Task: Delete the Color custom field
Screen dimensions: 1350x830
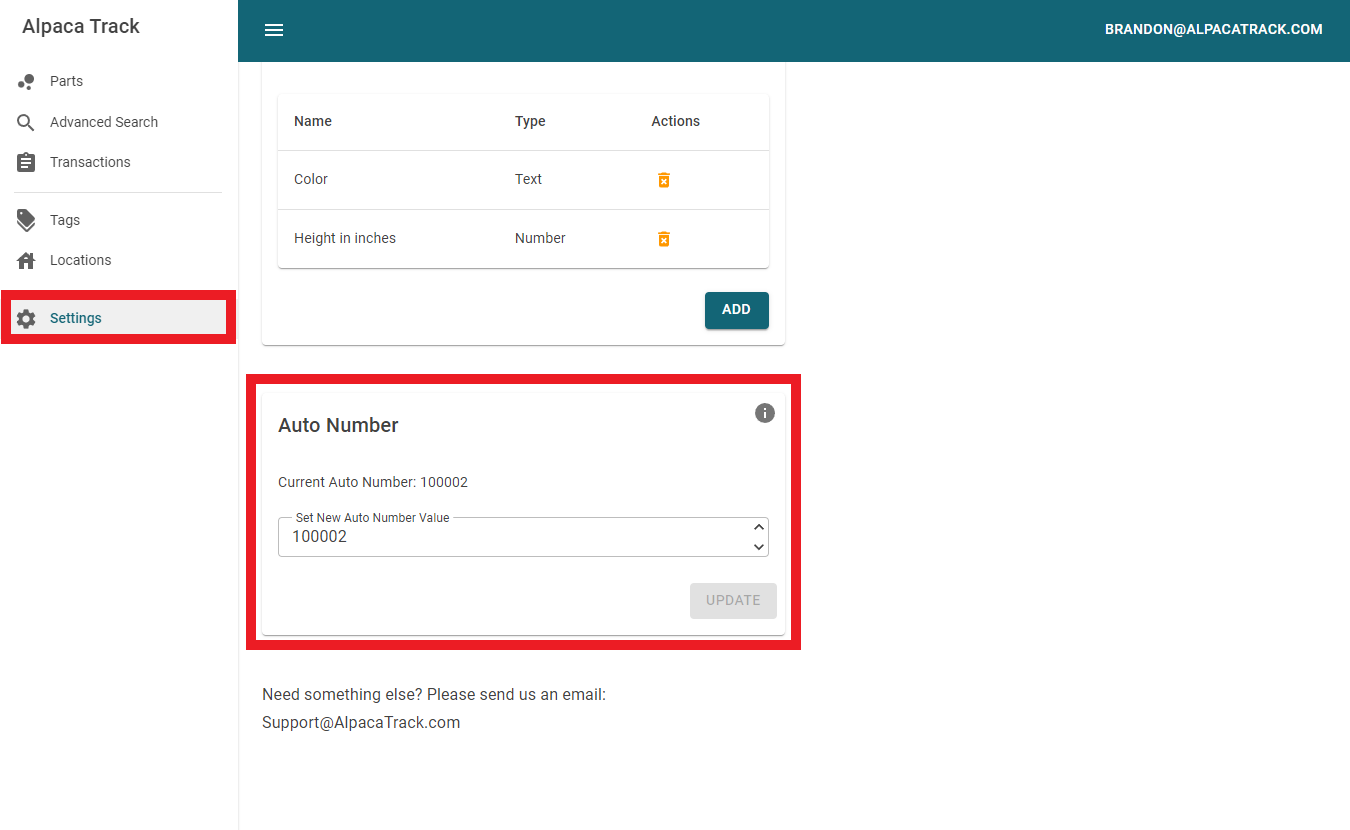Action: click(663, 180)
